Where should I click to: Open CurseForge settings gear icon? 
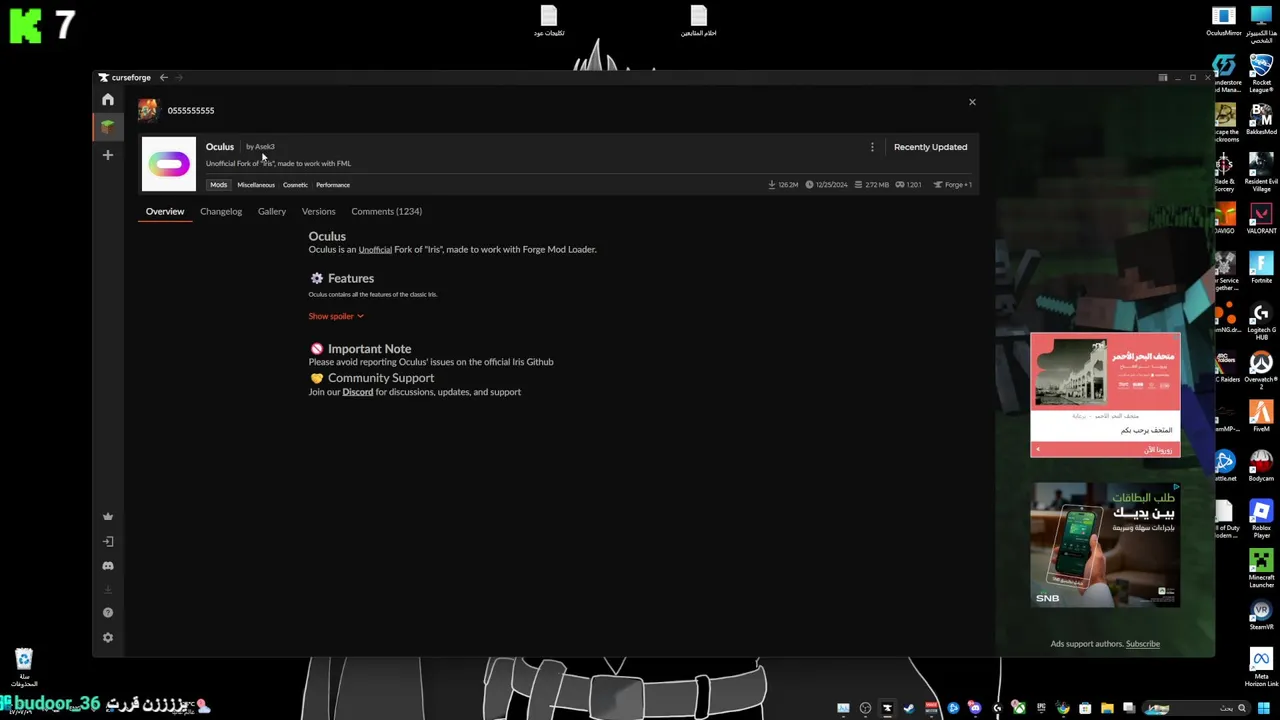click(108, 638)
